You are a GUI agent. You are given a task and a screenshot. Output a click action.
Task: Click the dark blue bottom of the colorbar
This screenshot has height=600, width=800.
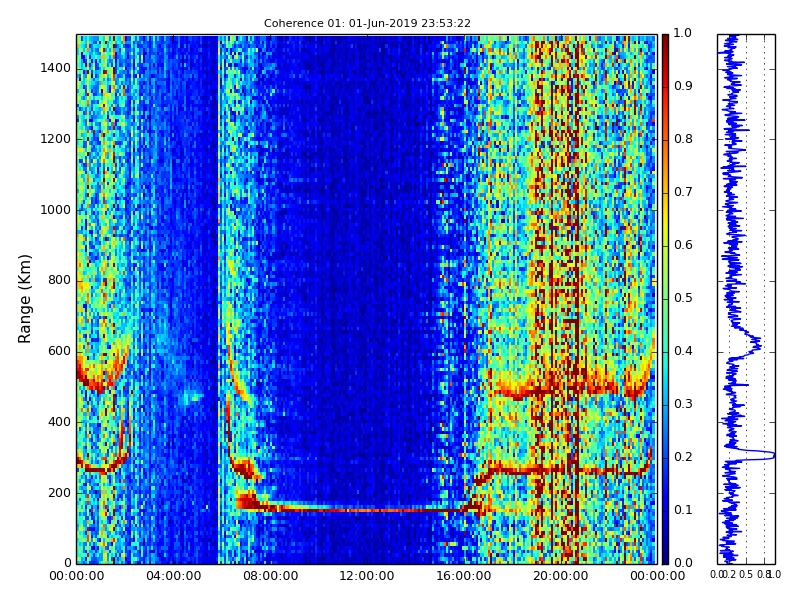coord(665,554)
